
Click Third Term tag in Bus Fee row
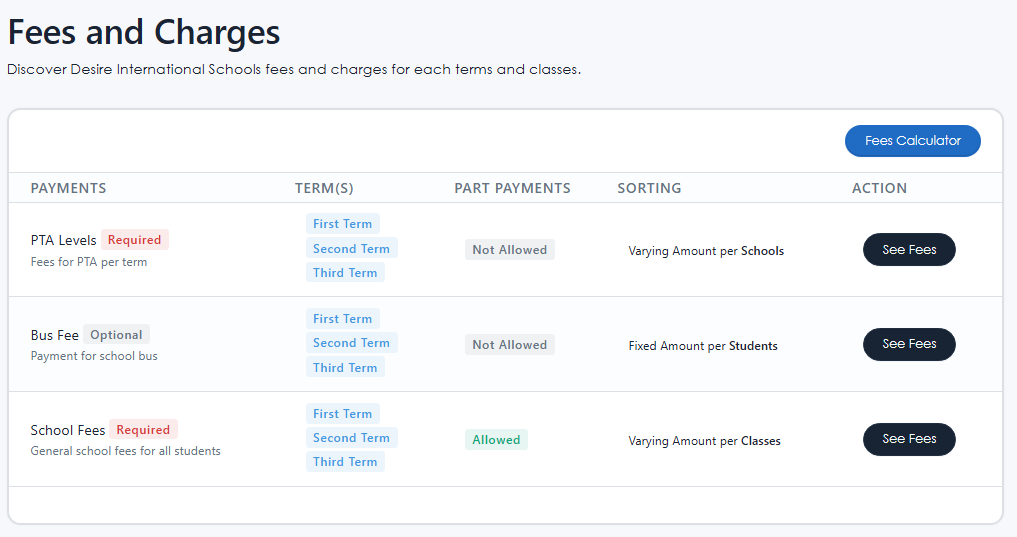(x=345, y=367)
